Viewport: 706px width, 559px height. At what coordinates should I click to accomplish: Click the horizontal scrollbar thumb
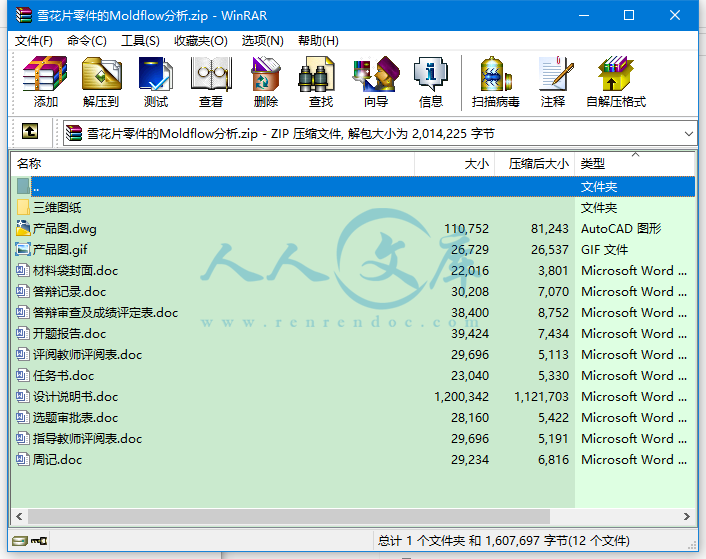(x=289, y=516)
